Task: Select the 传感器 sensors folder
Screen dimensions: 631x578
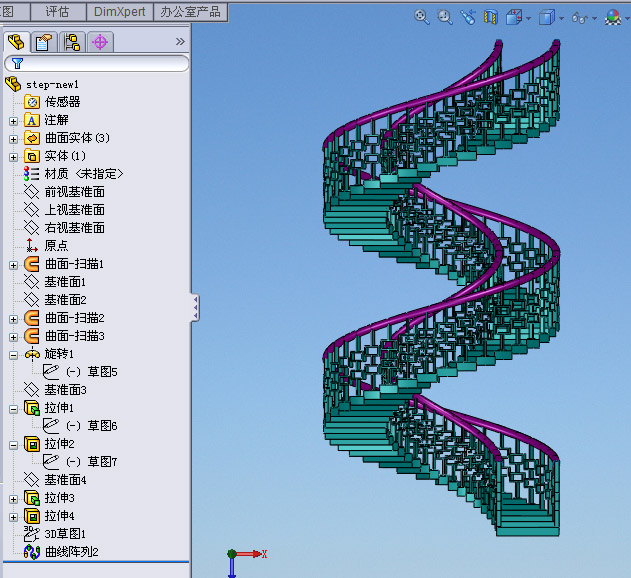Action: pos(62,102)
